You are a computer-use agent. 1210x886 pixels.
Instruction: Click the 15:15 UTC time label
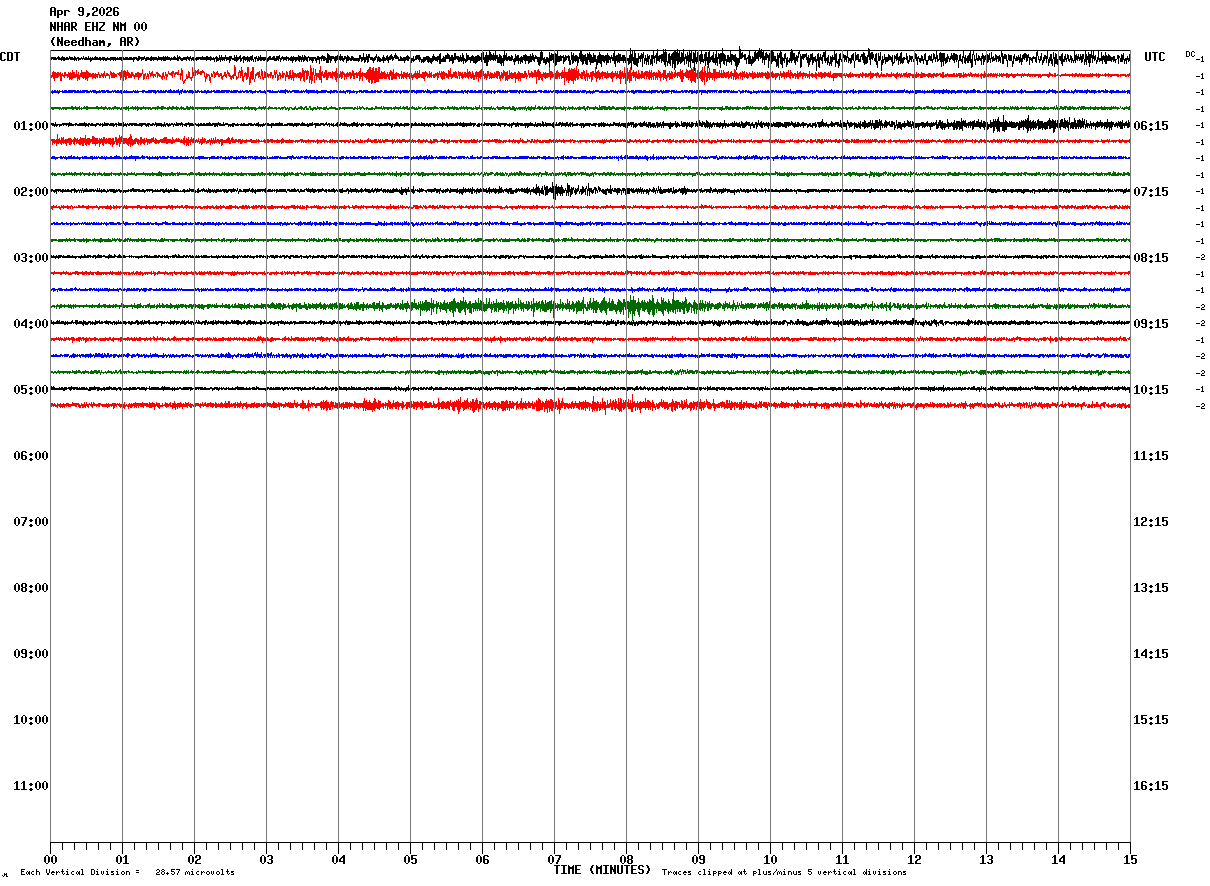1151,720
